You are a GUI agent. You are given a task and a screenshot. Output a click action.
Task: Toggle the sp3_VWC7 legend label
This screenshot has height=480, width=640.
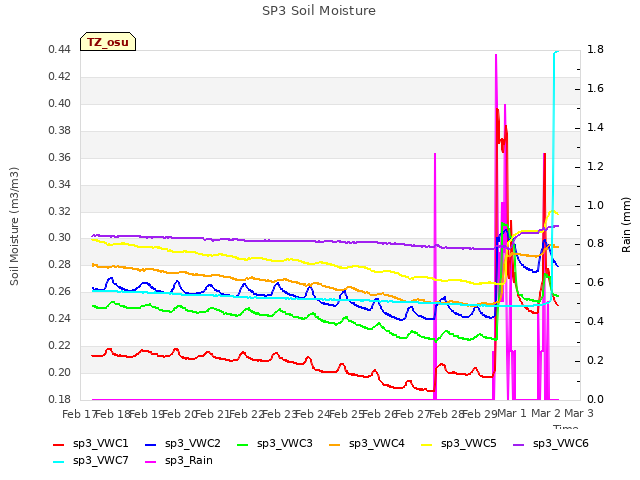pyautogui.click(x=100, y=461)
